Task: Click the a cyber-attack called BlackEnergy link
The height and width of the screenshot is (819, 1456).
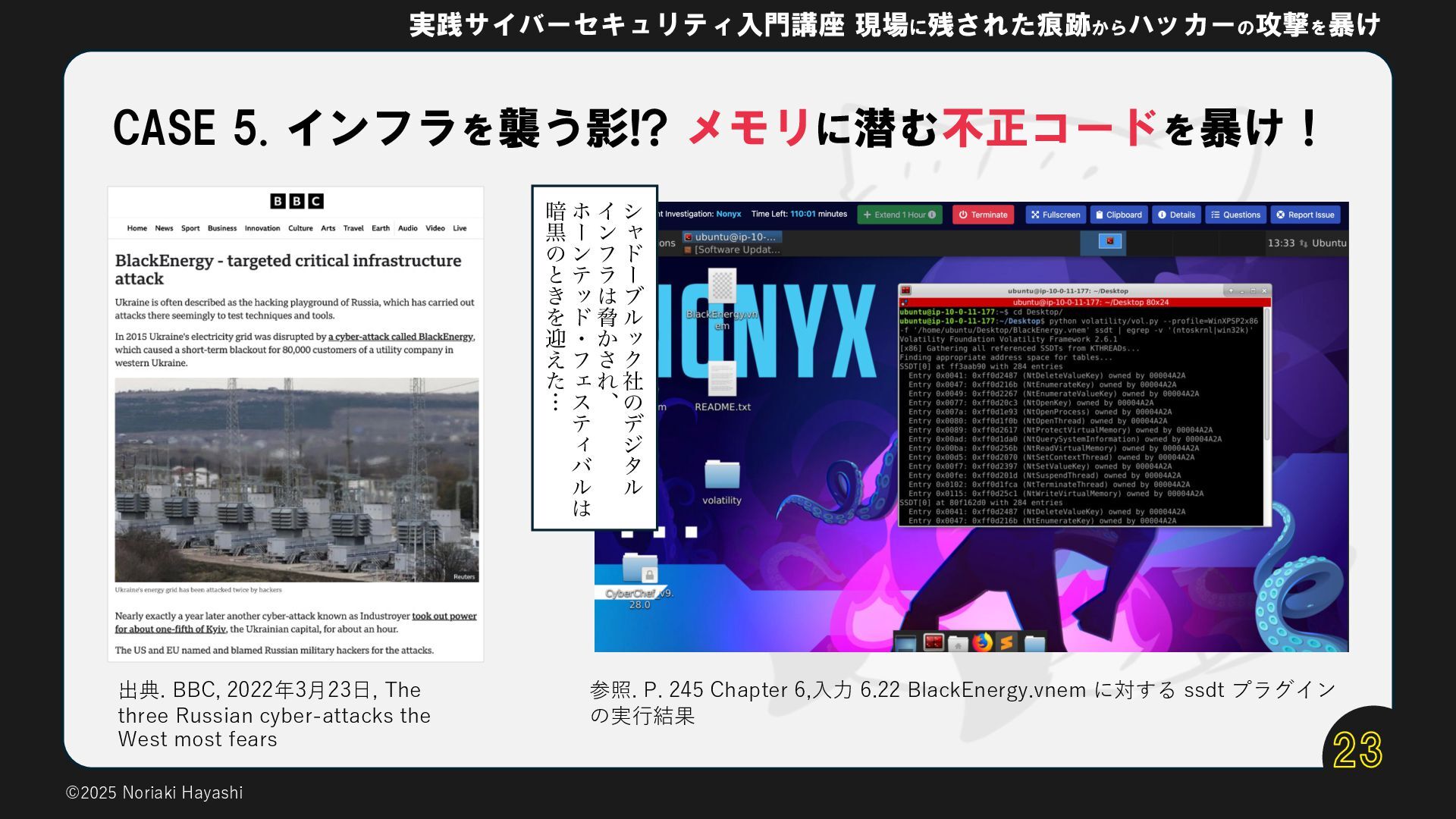Action: pos(400,337)
